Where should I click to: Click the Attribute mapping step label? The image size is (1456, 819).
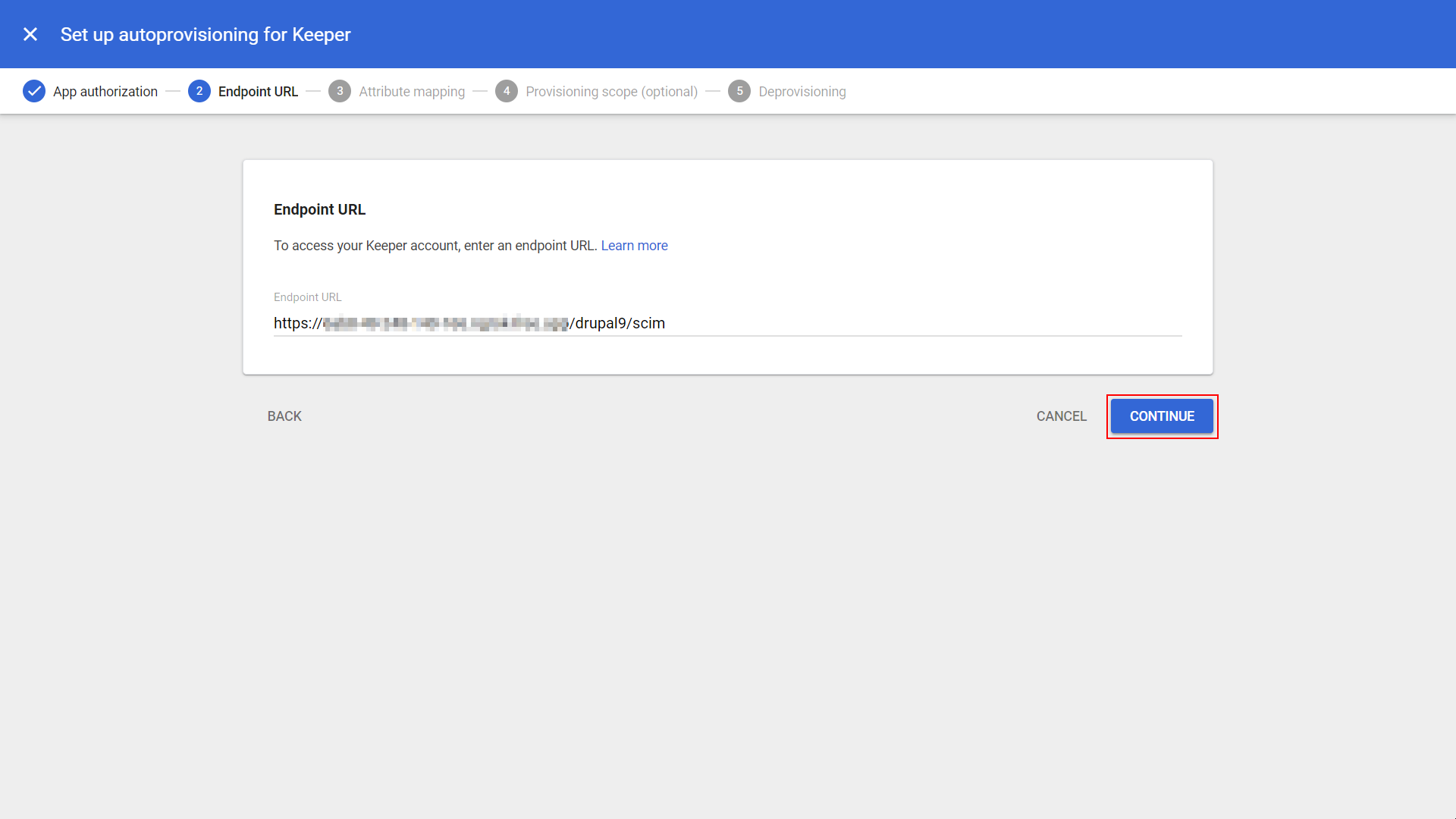point(412,91)
